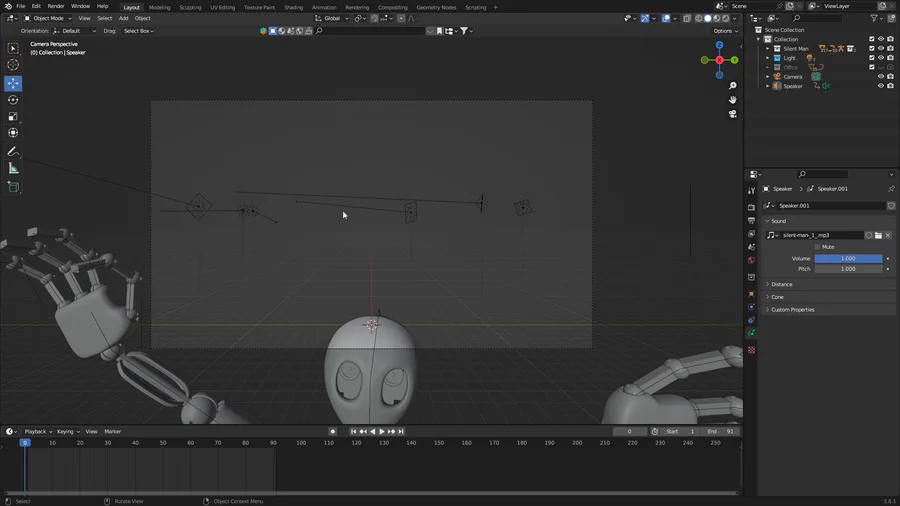Screen dimensions: 900x506
Task: Expand the Cone panel
Action: click(x=777, y=297)
